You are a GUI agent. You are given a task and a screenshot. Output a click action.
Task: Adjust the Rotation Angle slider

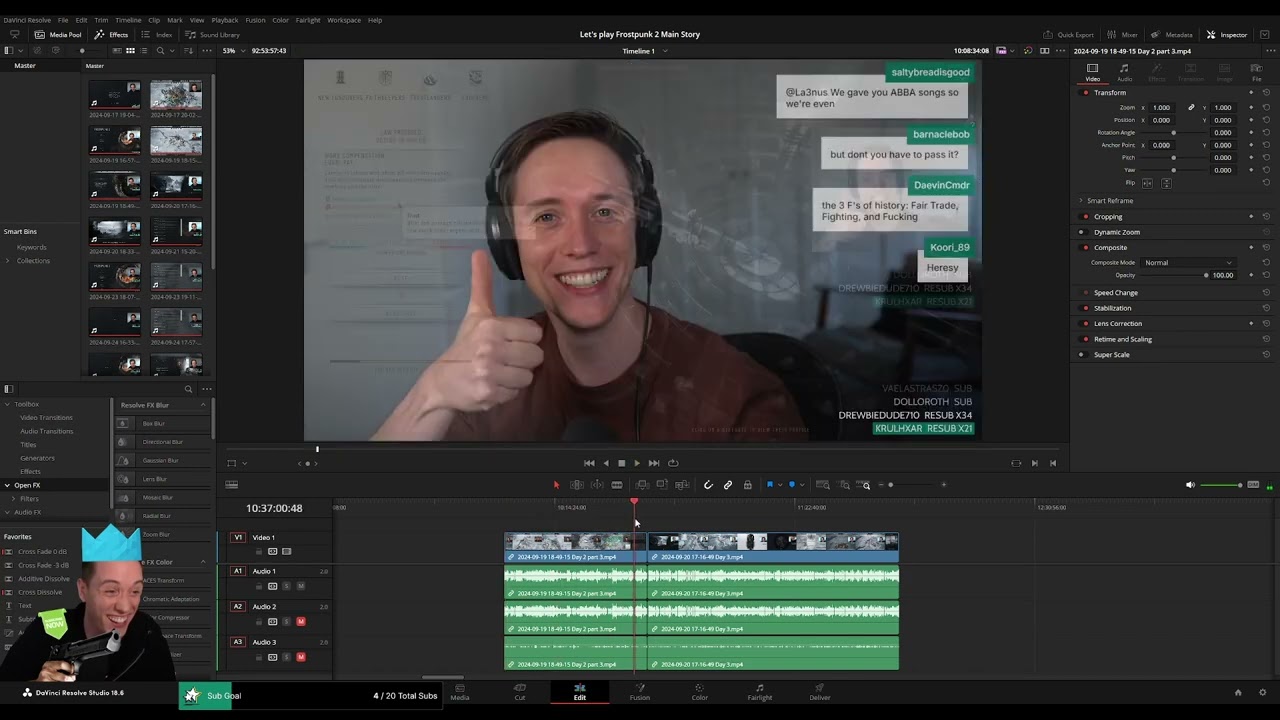(1173, 132)
